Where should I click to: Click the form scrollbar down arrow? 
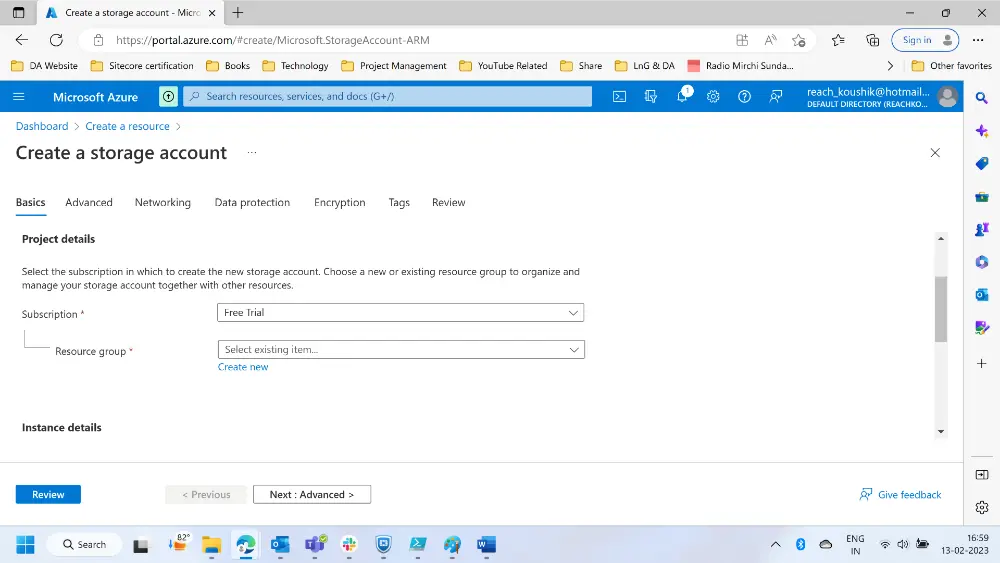(941, 432)
